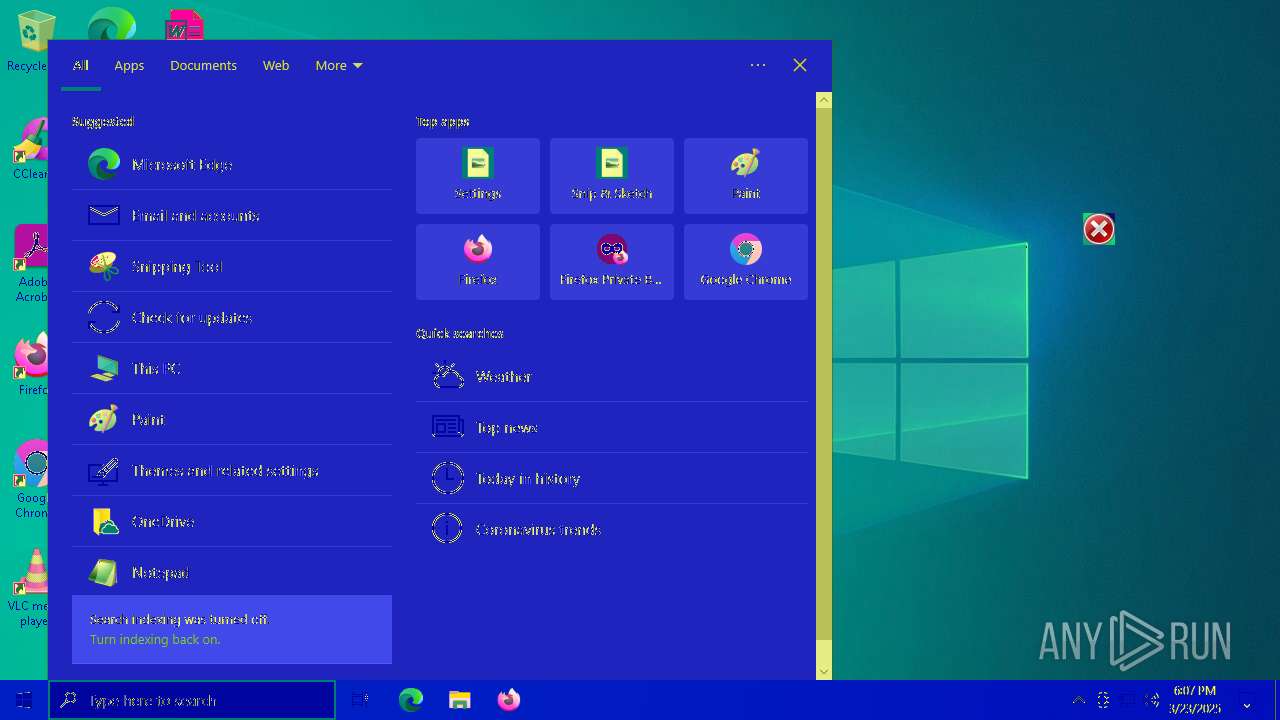The image size is (1280, 720).
Task: Switch to the Apps search tab
Action: [x=129, y=65]
